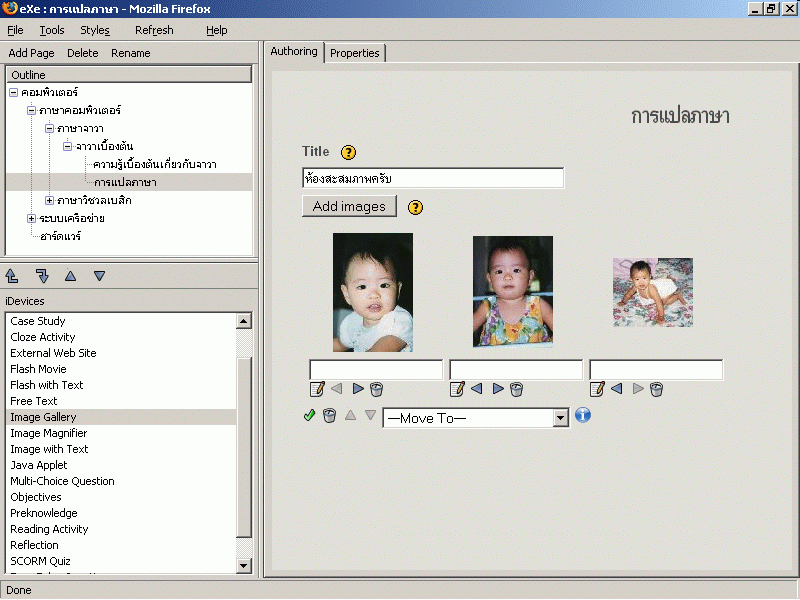The width and height of the screenshot is (800, 600).
Task: Open the Tools menu
Action: [x=52, y=30]
